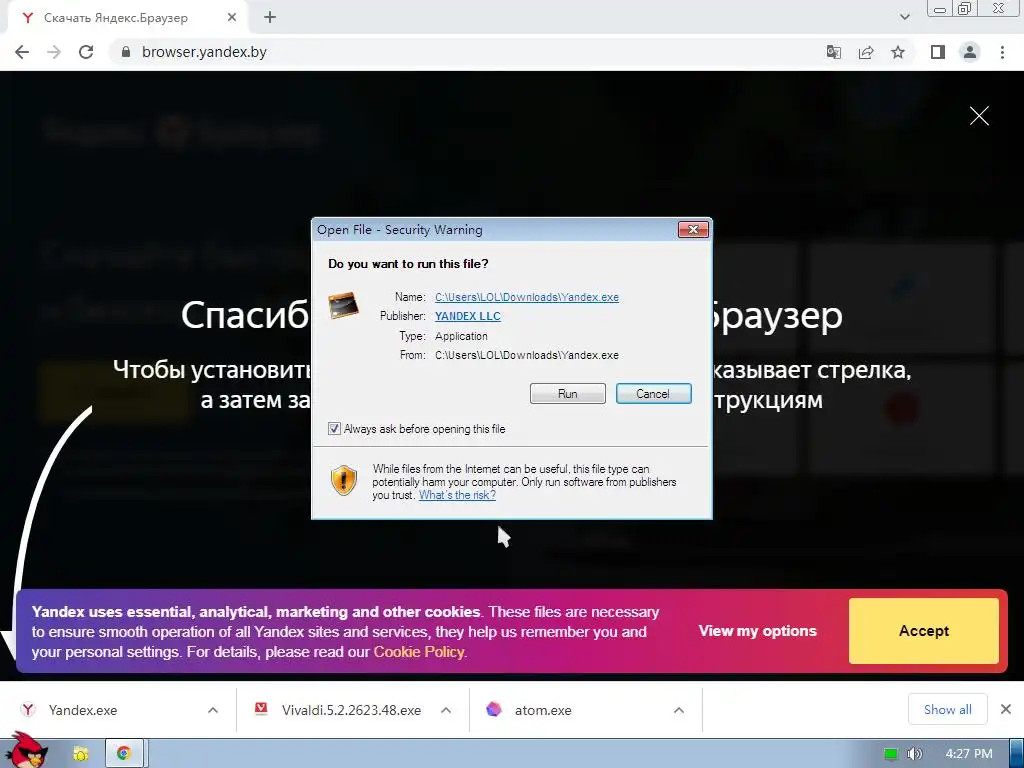Click the Show desktop strip
Viewport: 1024px width, 768px height.
point(1016,754)
